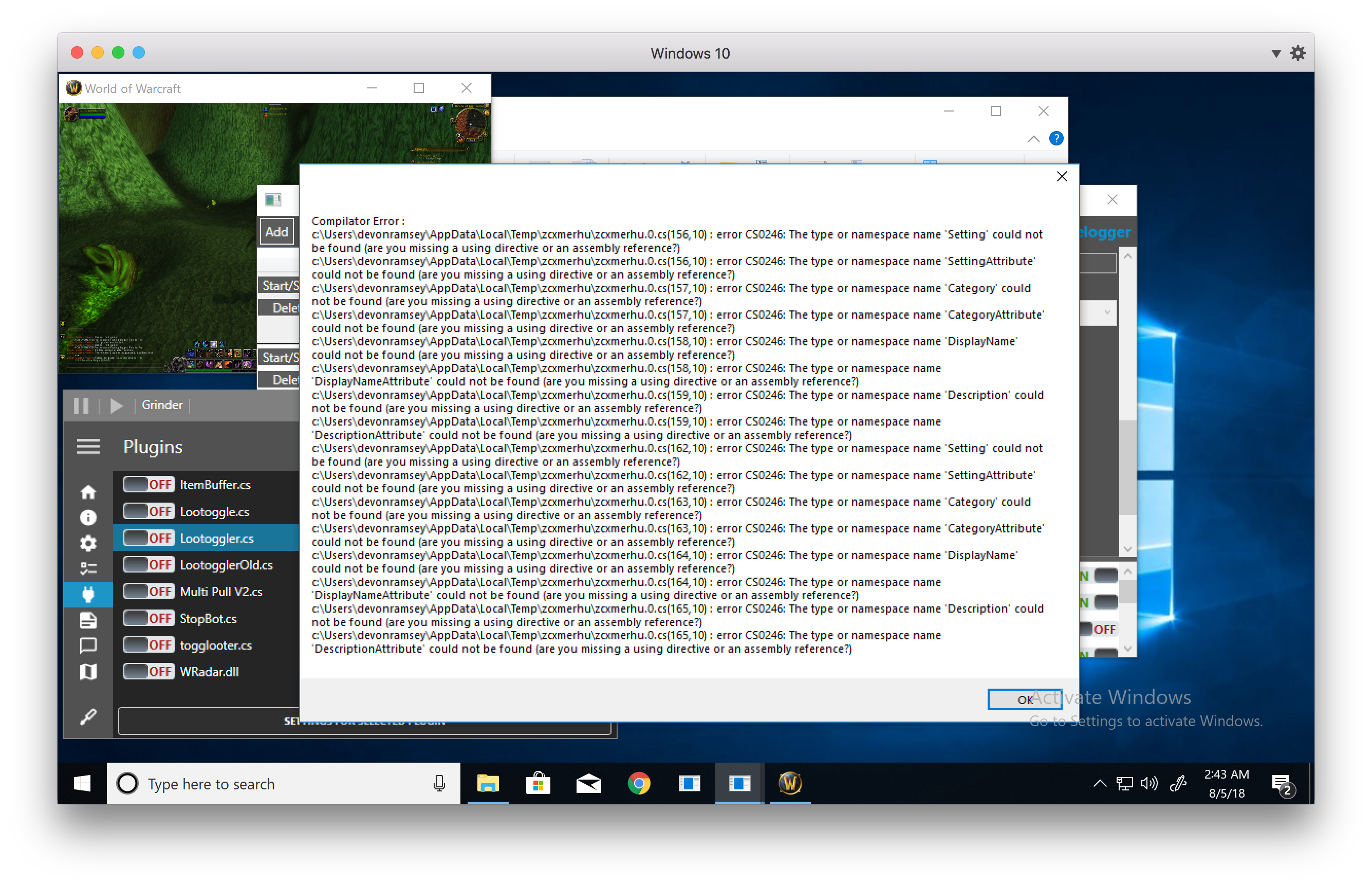The width and height of the screenshot is (1372, 886).
Task: Enable togglooter.cs plugin switch
Action: [149, 645]
